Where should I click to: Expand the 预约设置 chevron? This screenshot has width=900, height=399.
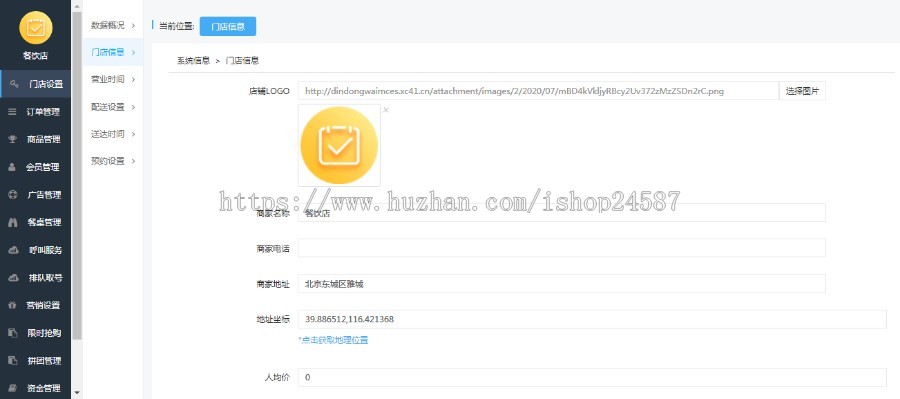tap(133, 161)
